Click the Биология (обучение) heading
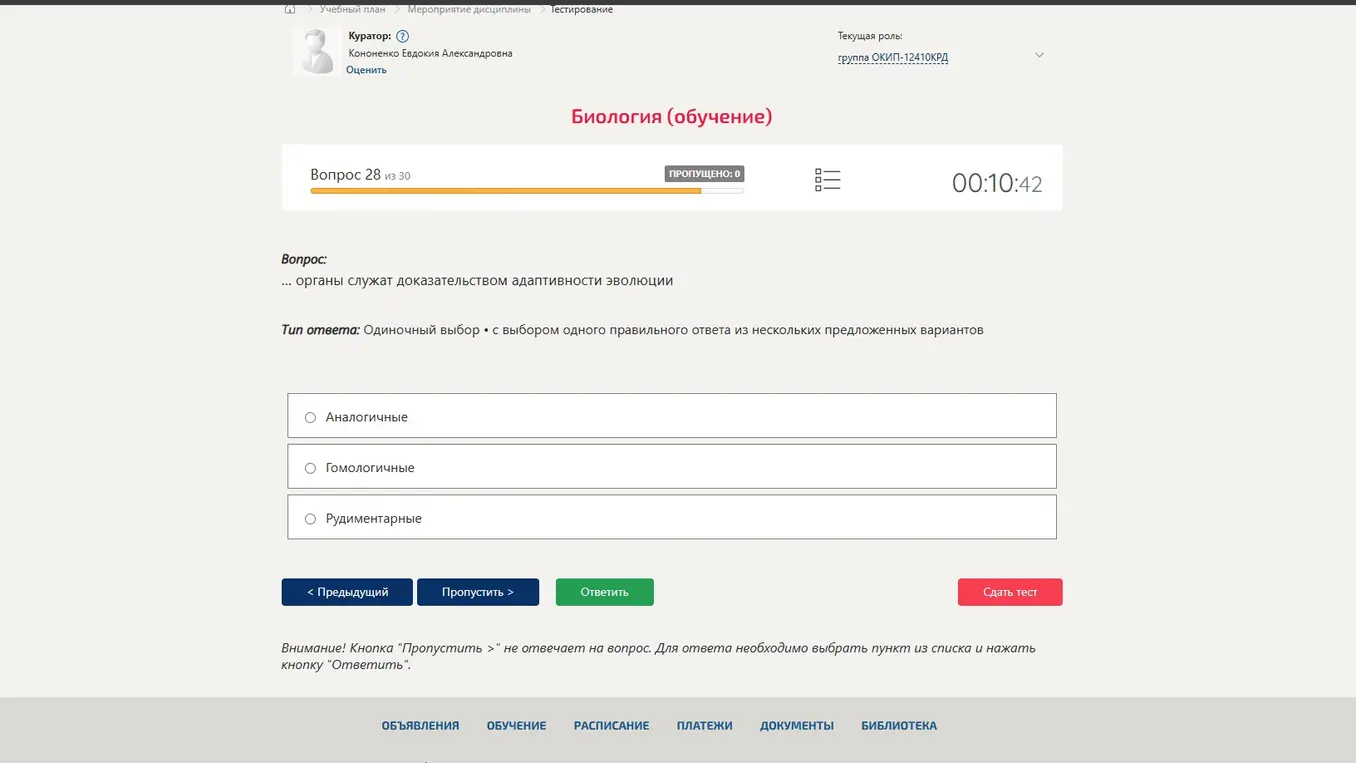This screenshot has height=763, width=1356. pos(672,116)
